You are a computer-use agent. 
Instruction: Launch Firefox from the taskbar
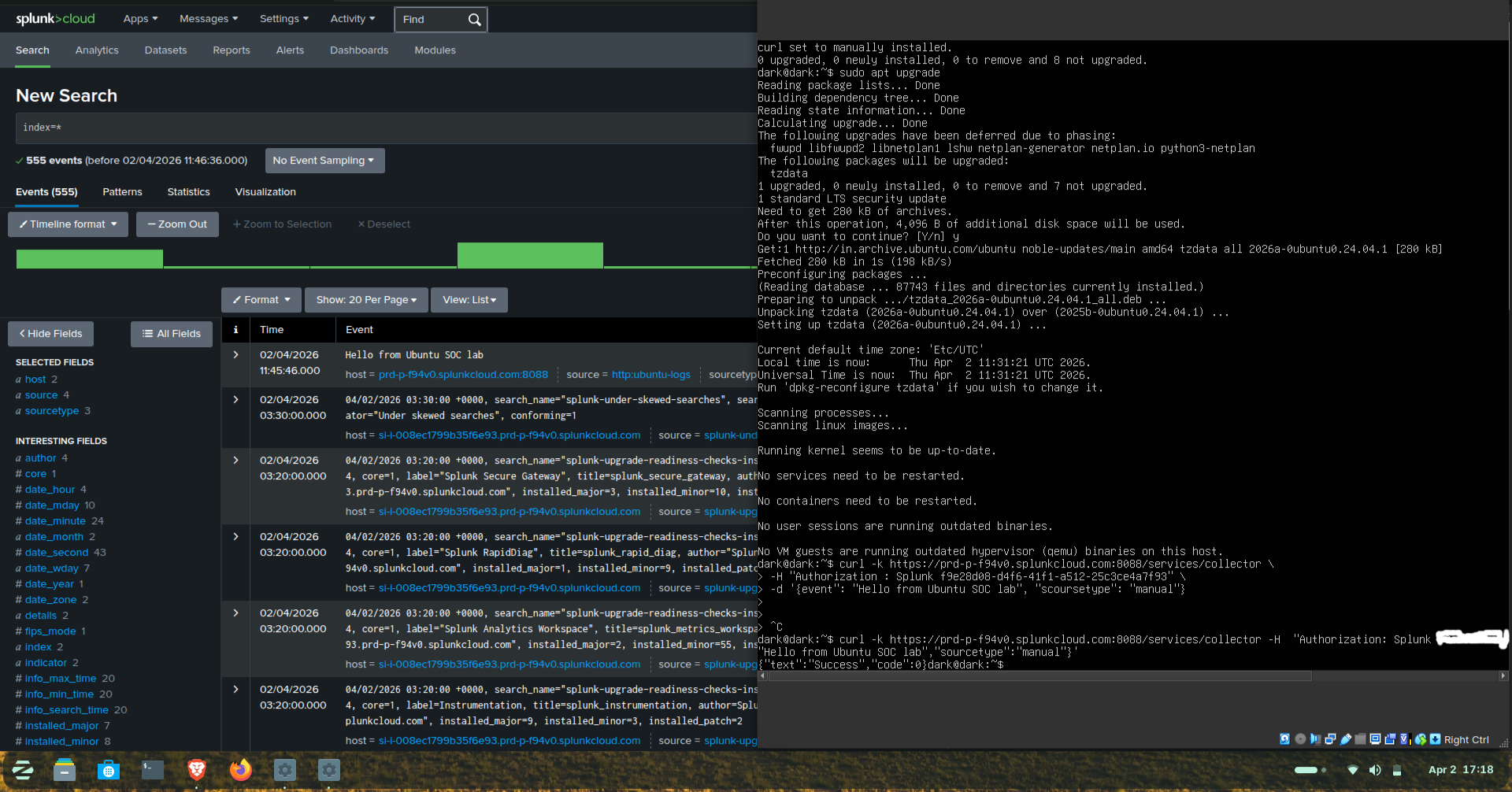click(240, 769)
